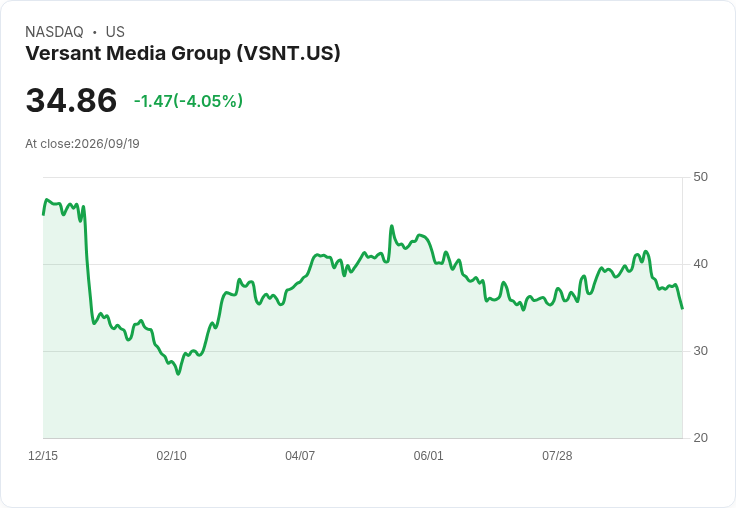
Task: Click the starting point of the price line
Action: [x=44, y=214]
